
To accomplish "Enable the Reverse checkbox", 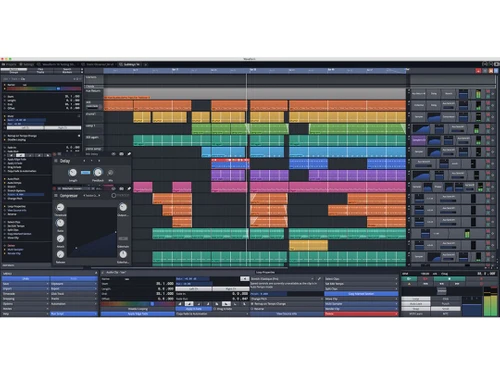I will (252, 309).
